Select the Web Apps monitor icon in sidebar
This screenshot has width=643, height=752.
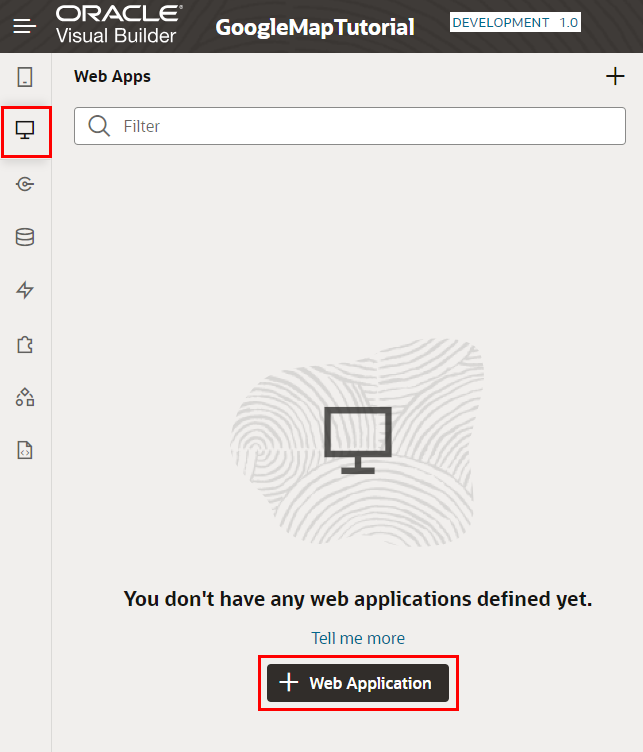tap(25, 131)
